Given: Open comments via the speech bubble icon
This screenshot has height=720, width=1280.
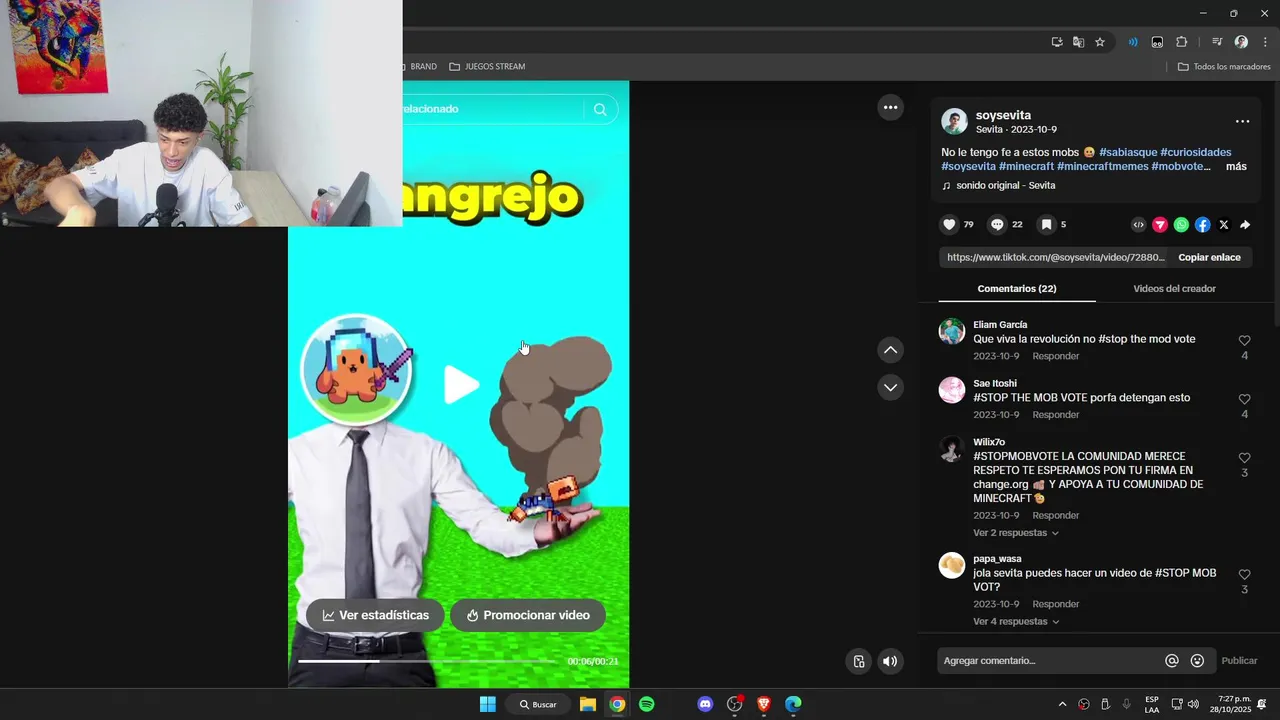Looking at the screenshot, I should [997, 225].
